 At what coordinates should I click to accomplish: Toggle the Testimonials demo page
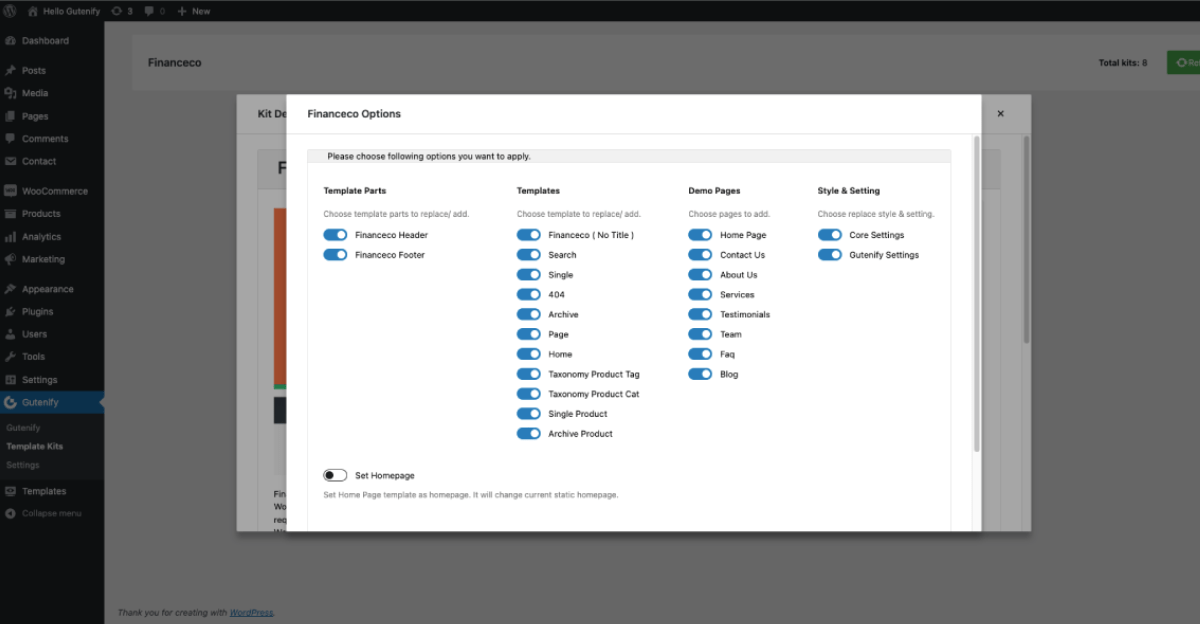tap(700, 315)
